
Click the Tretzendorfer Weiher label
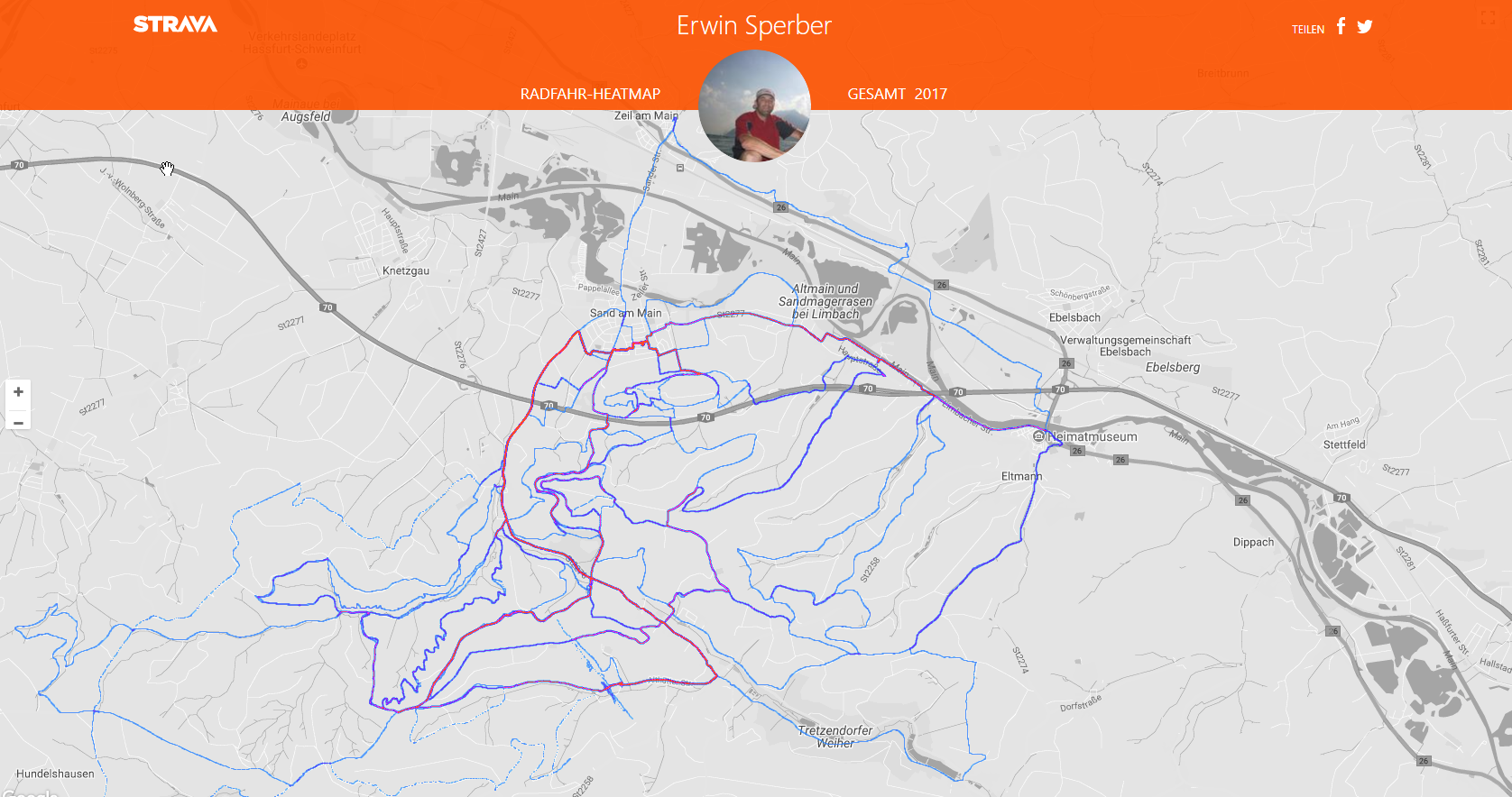(x=835, y=737)
